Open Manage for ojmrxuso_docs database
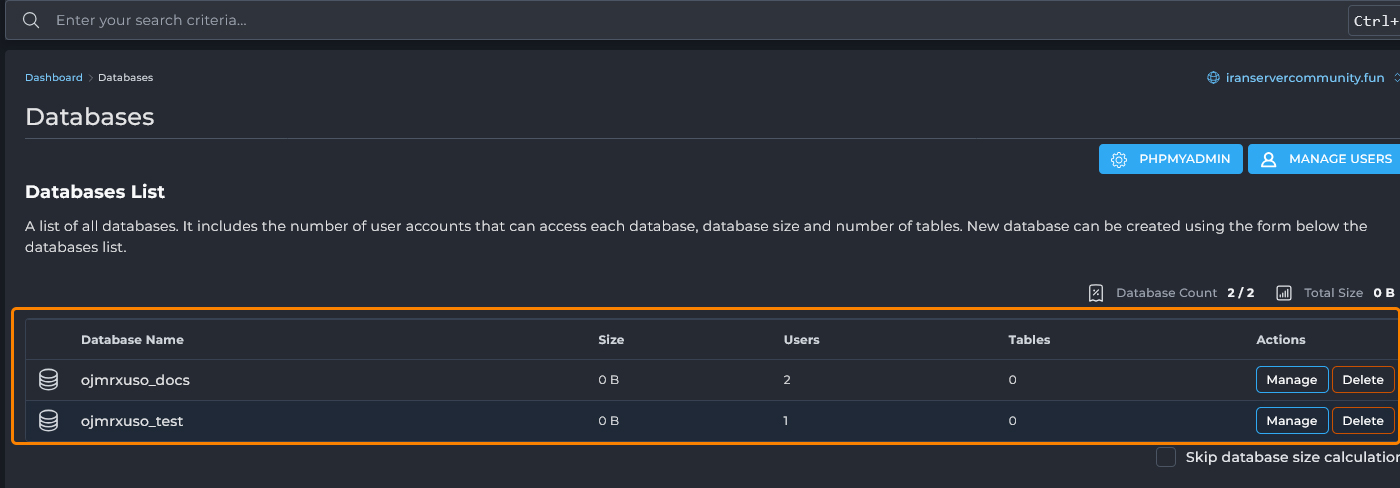The image size is (1400, 488). [x=1291, y=380]
